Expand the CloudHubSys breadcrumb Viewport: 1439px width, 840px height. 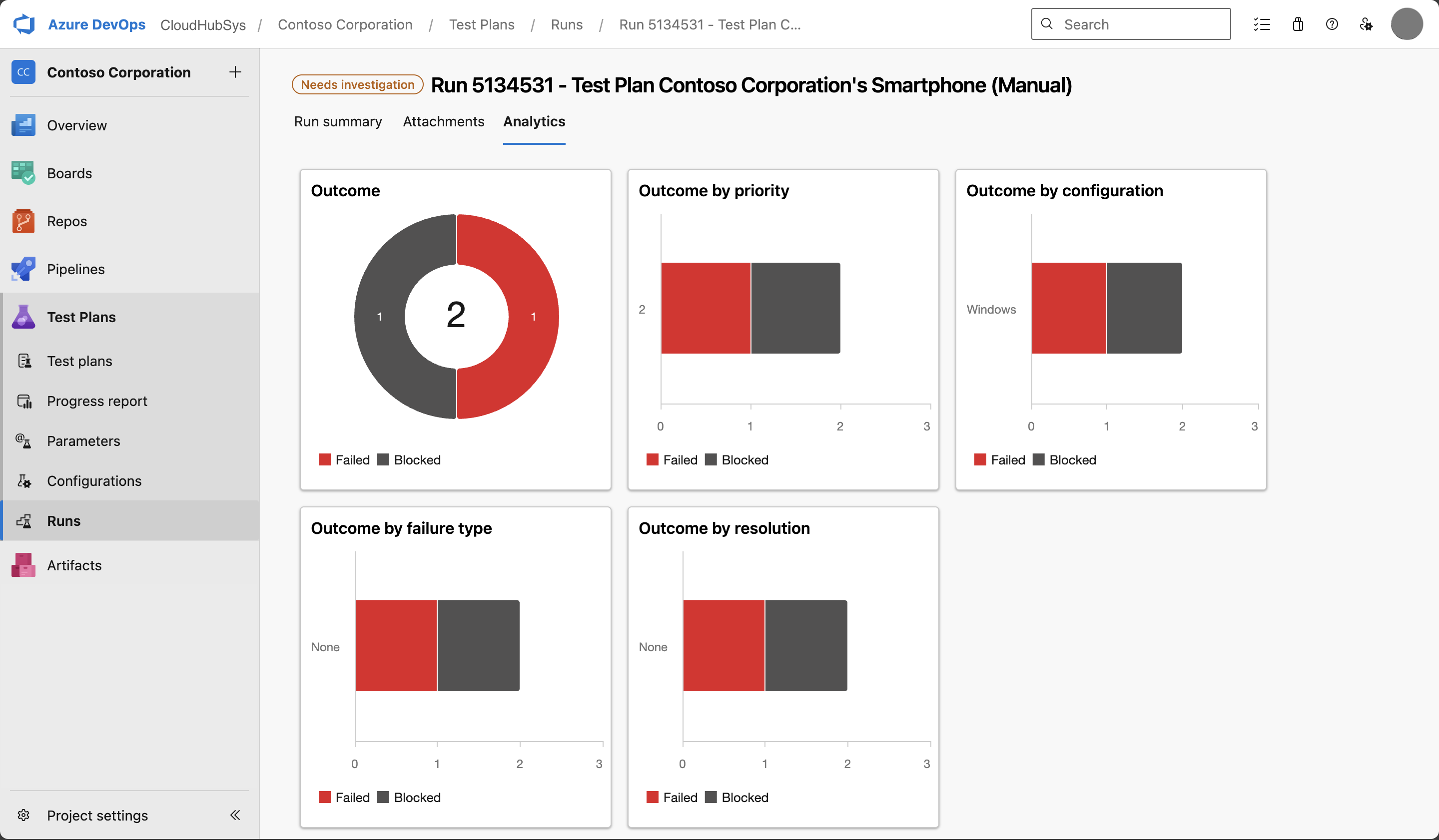pyautogui.click(x=203, y=24)
